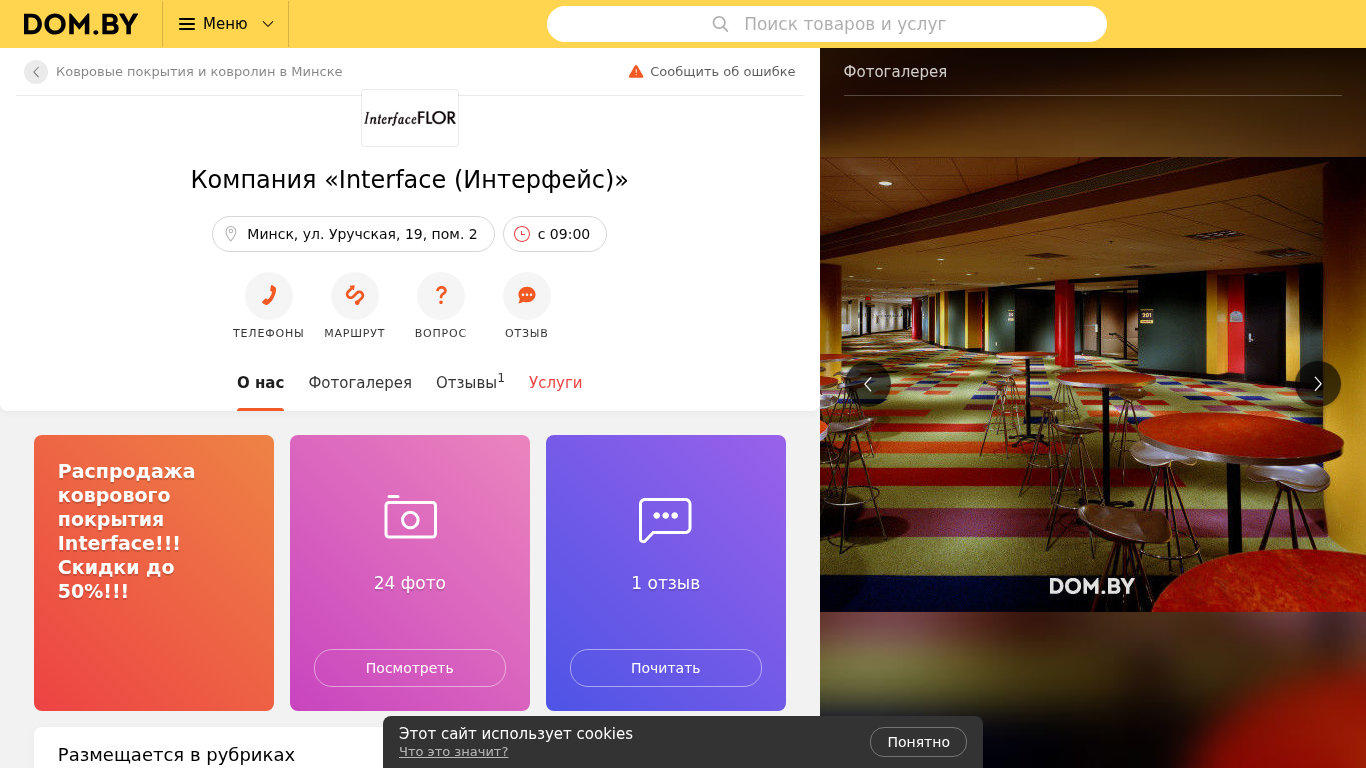Show working hours с 09:00
This screenshot has width=1366, height=768.
[555, 234]
